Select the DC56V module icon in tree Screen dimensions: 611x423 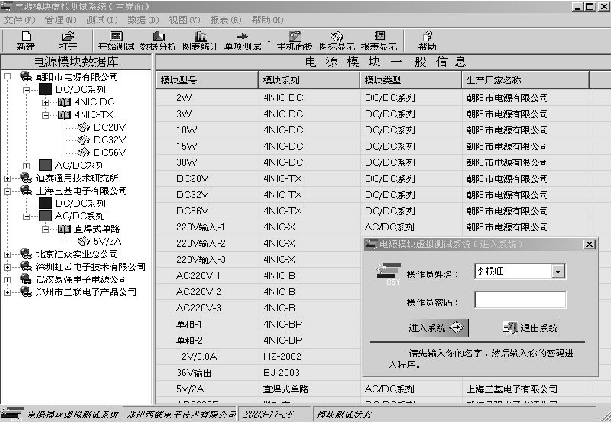click(x=82, y=152)
